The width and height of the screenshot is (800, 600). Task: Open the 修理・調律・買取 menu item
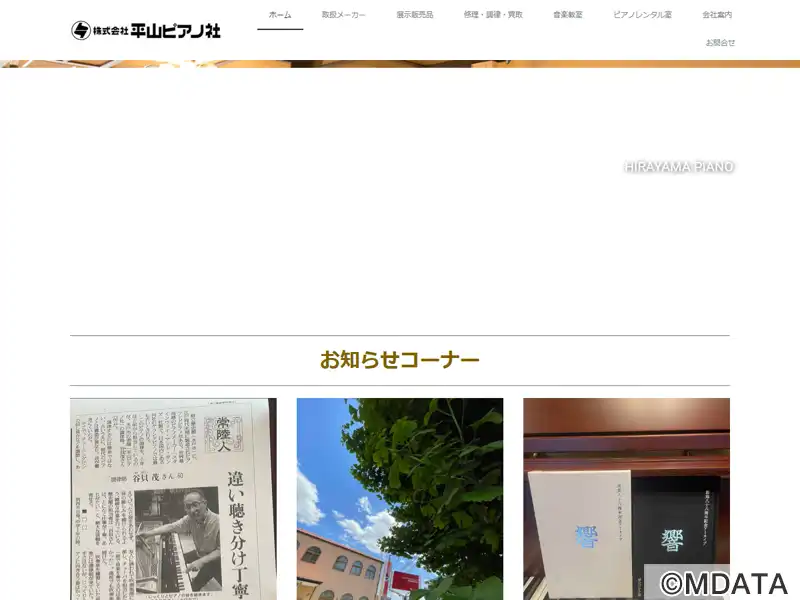pyautogui.click(x=493, y=15)
